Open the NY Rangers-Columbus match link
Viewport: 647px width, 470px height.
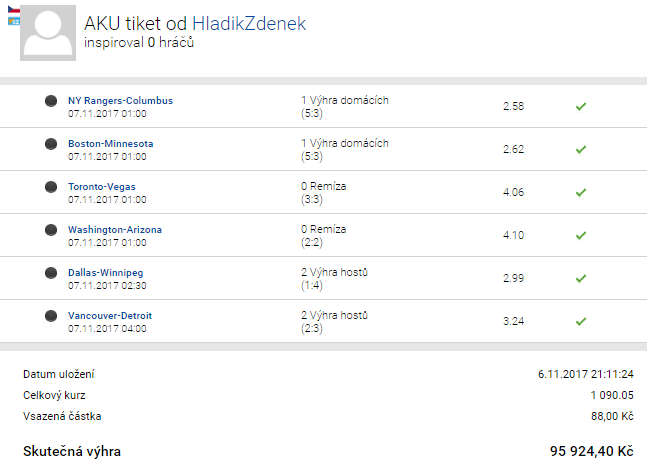[x=120, y=101]
